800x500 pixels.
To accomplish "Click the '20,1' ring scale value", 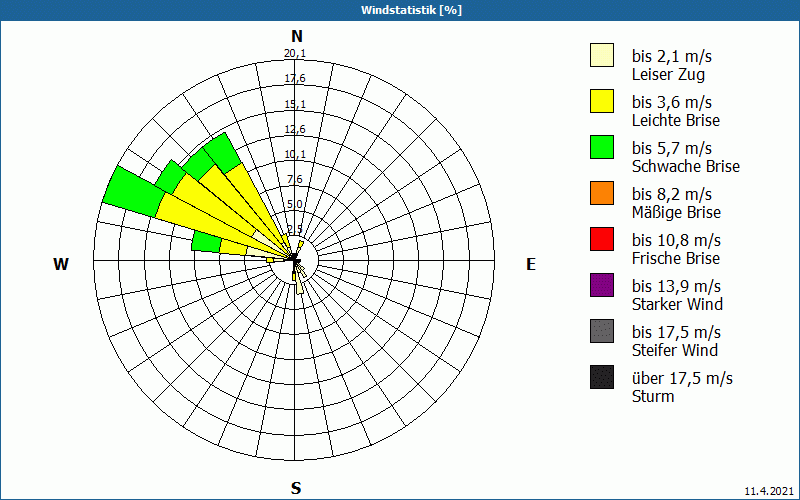I will click(x=295, y=54).
